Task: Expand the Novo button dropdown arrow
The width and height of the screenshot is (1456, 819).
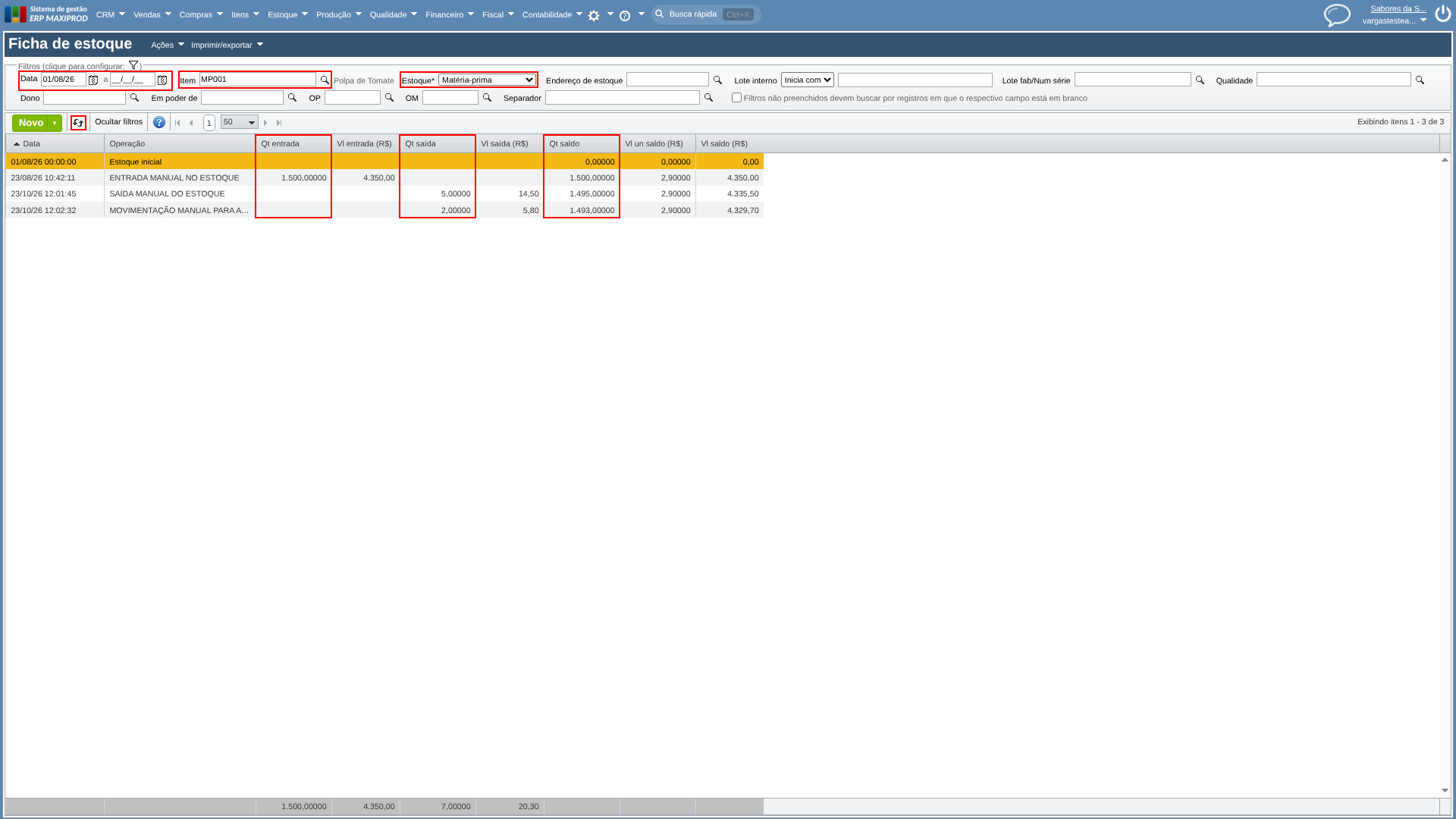Action: pyautogui.click(x=55, y=123)
